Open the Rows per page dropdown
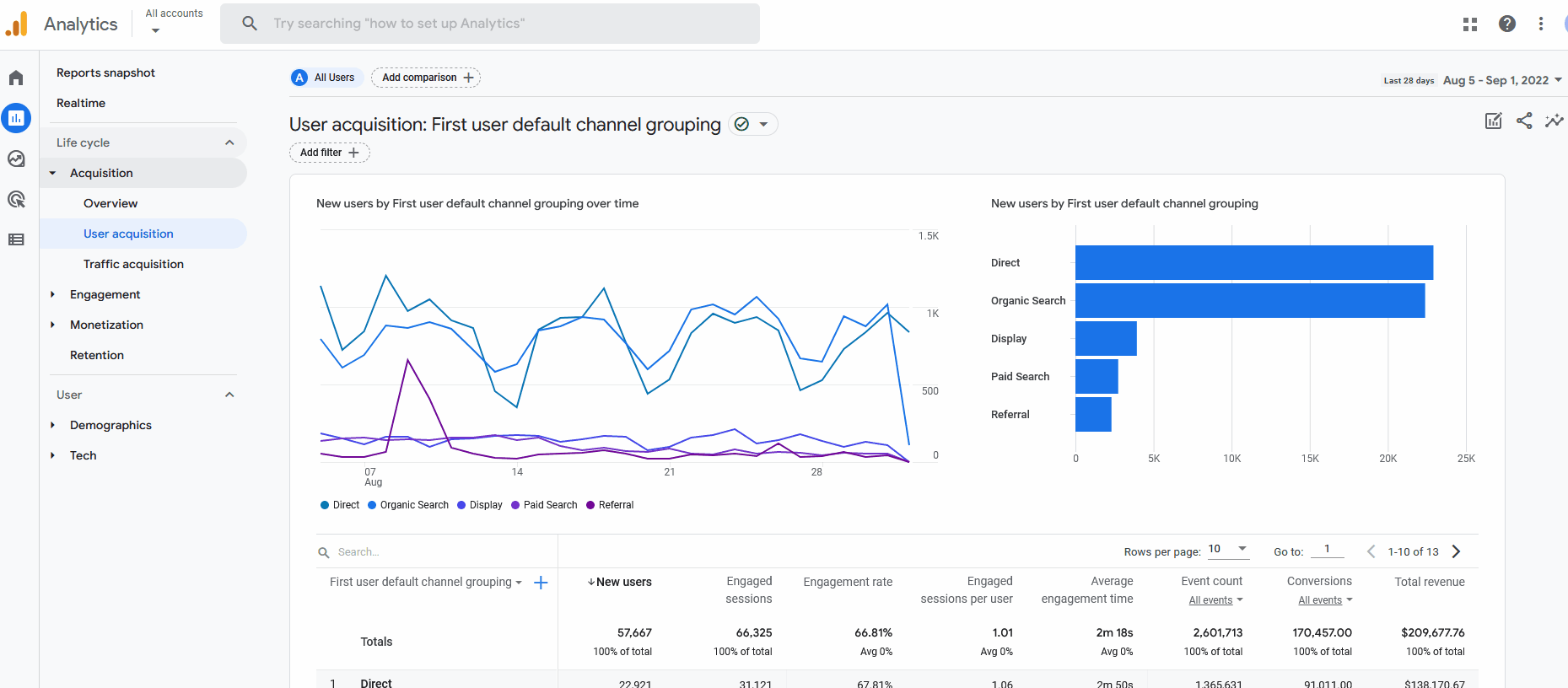Image resolution: width=1568 pixels, height=688 pixels. [1228, 549]
